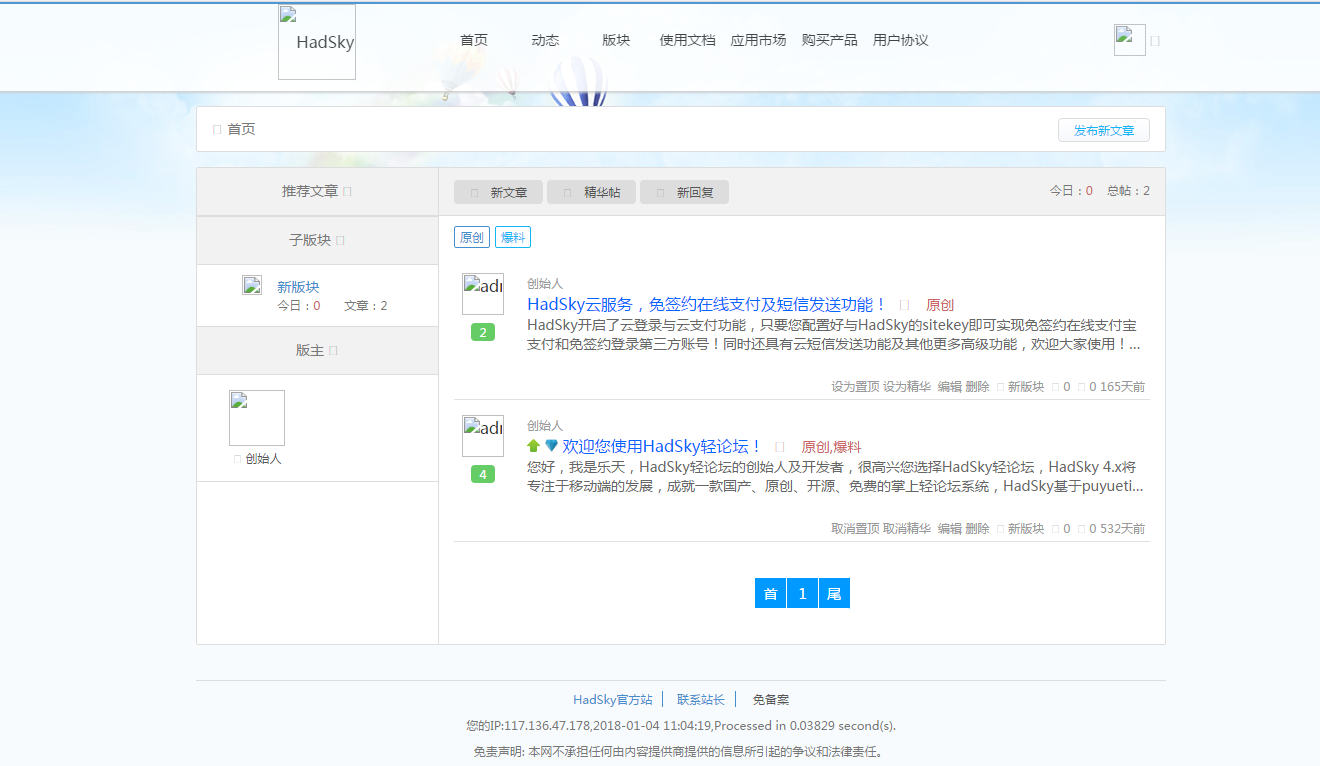Click 取消精华 on the welcome post

point(907,529)
